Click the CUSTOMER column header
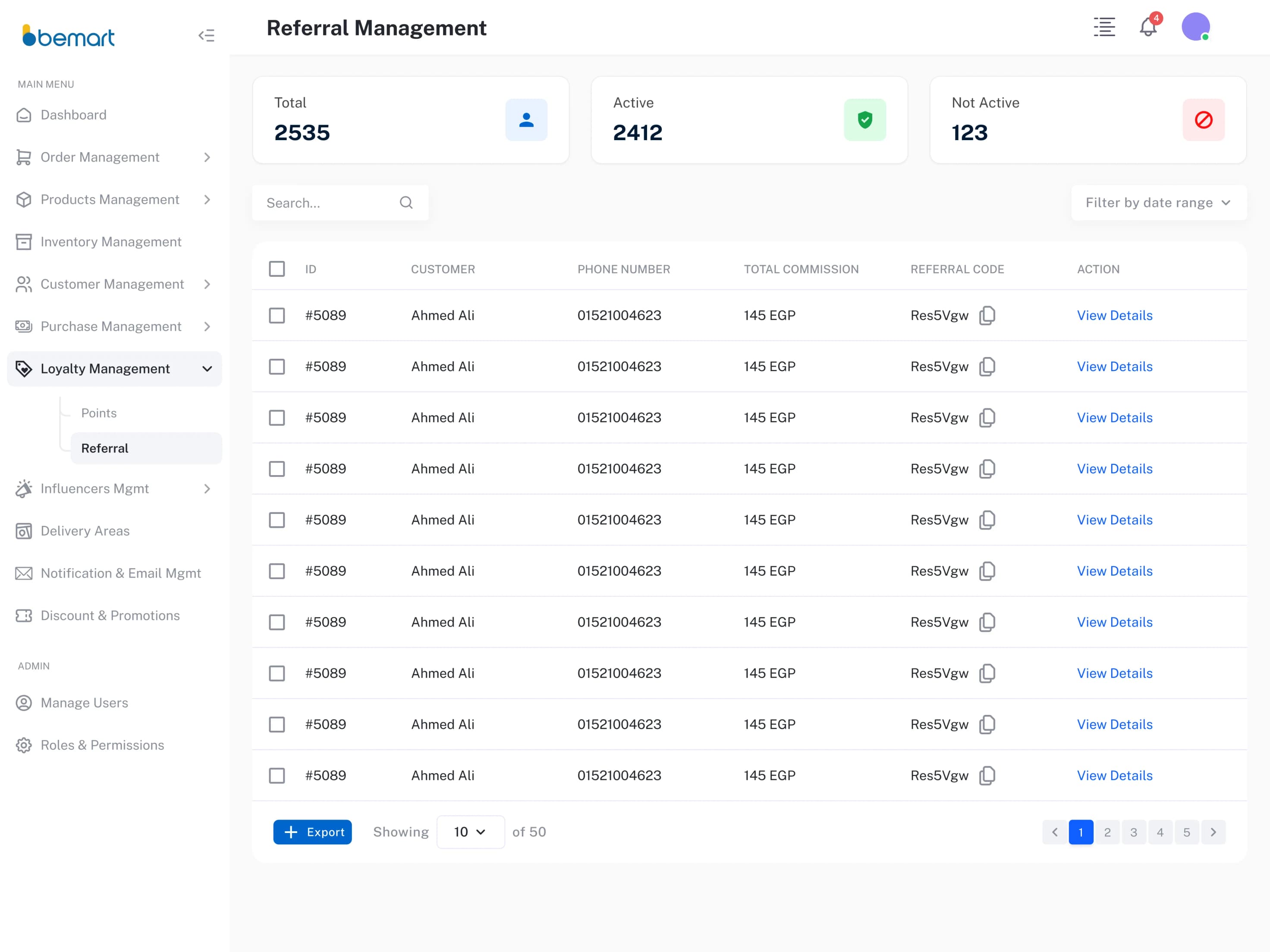This screenshot has height=952, width=1270. click(x=443, y=269)
